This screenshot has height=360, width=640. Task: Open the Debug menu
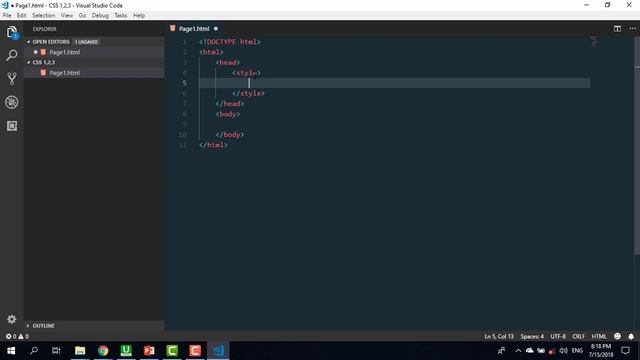(100, 15)
